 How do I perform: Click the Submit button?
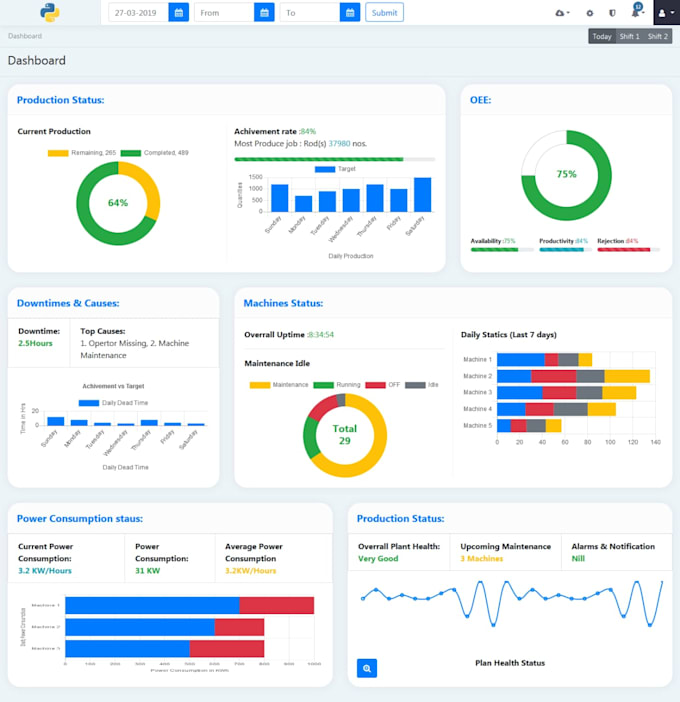[384, 13]
